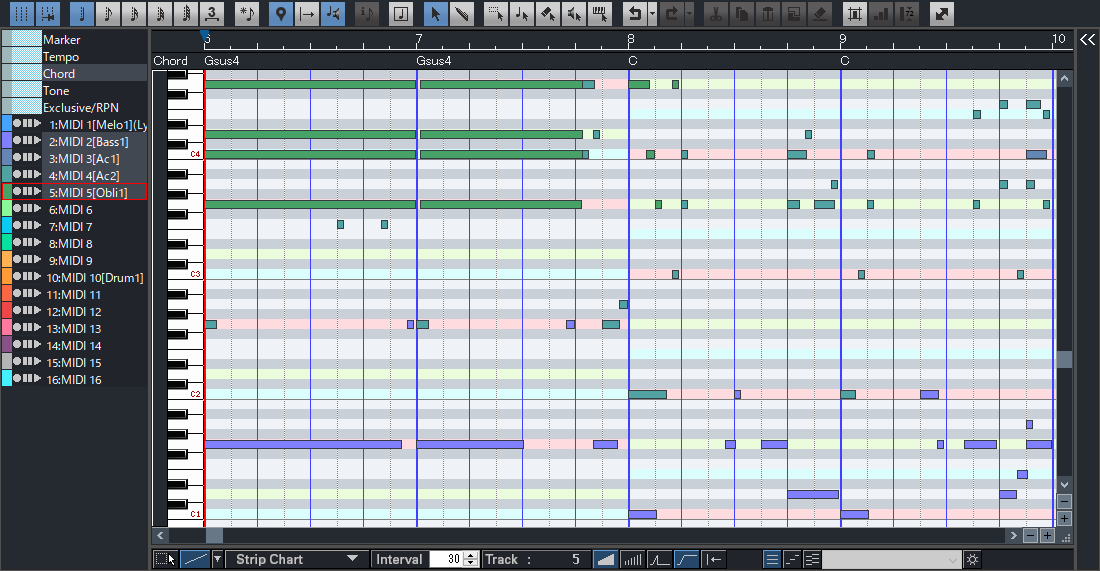The width and height of the screenshot is (1100, 571).
Task: Select the arrow pointer tool
Action: pos(435,13)
